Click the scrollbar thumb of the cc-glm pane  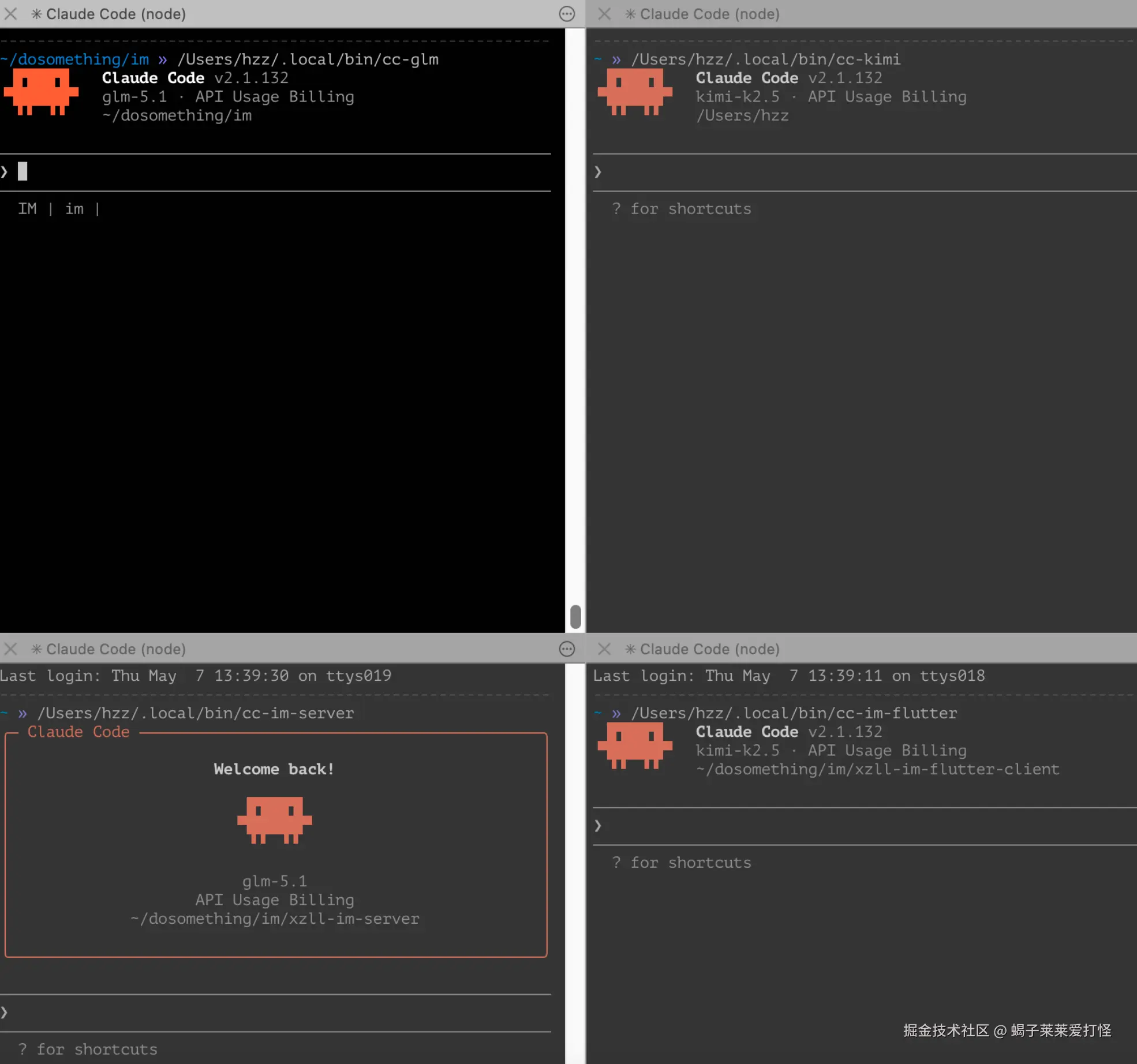pos(575,616)
